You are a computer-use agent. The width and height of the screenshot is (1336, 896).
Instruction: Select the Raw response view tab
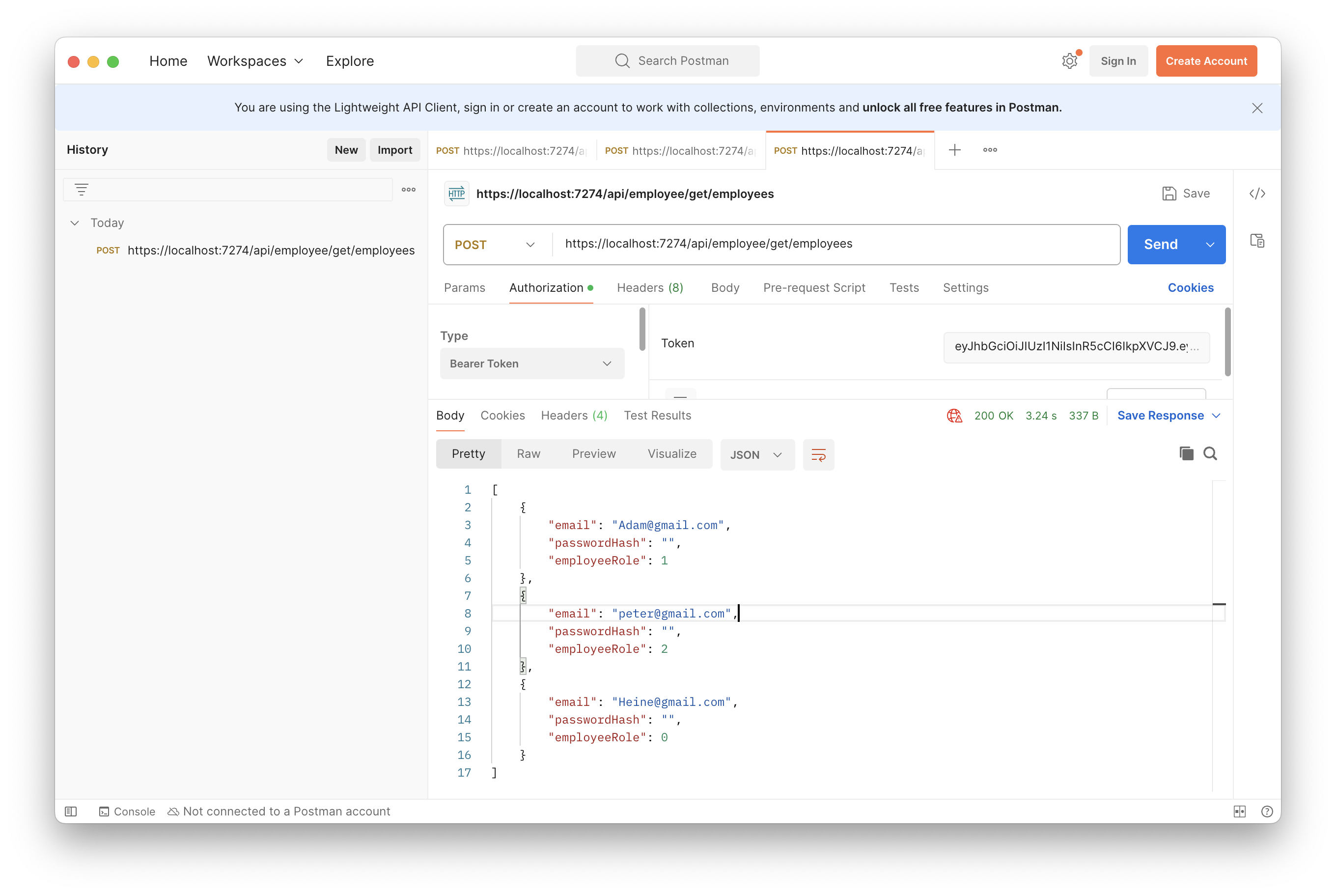point(528,454)
